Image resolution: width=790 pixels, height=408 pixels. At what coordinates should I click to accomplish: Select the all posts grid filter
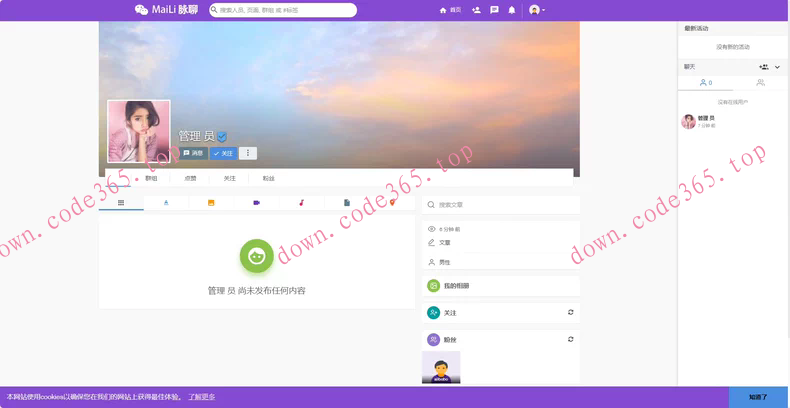pyautogui.click(x=121, y=202)
